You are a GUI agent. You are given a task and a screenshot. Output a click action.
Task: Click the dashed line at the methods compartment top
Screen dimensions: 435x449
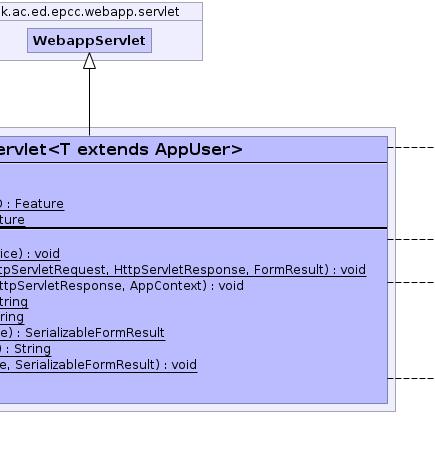(411, 239)
